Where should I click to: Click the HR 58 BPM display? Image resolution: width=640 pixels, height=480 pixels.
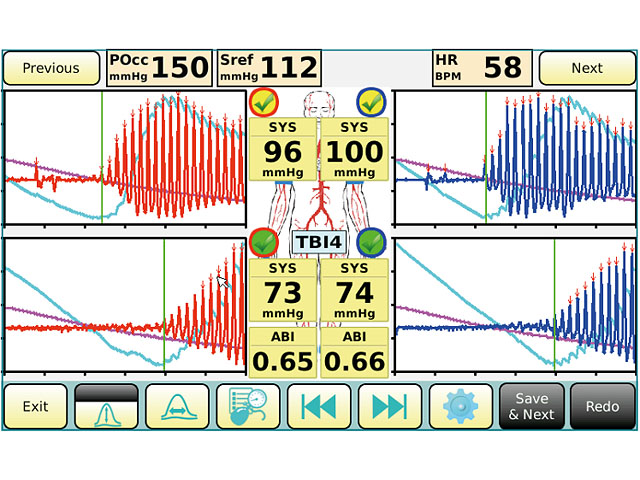click(x=482, y=68)
